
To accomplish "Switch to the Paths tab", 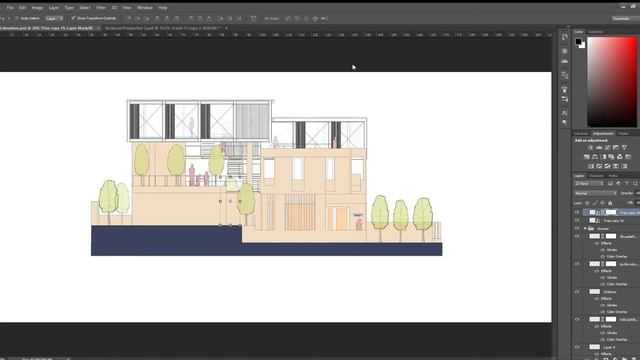I will click(x=613, y=176).
